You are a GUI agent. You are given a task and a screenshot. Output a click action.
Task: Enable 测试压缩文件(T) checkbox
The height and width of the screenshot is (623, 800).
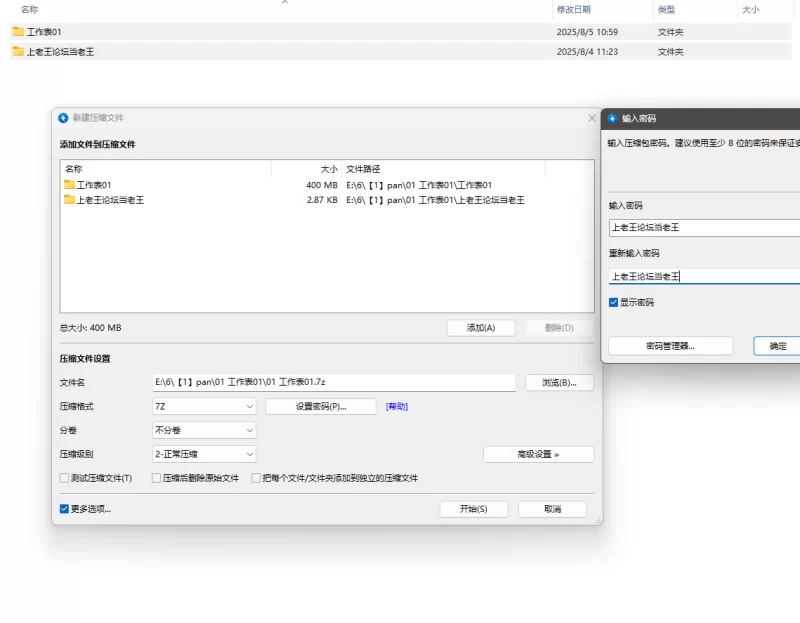[x=65, y=478]
